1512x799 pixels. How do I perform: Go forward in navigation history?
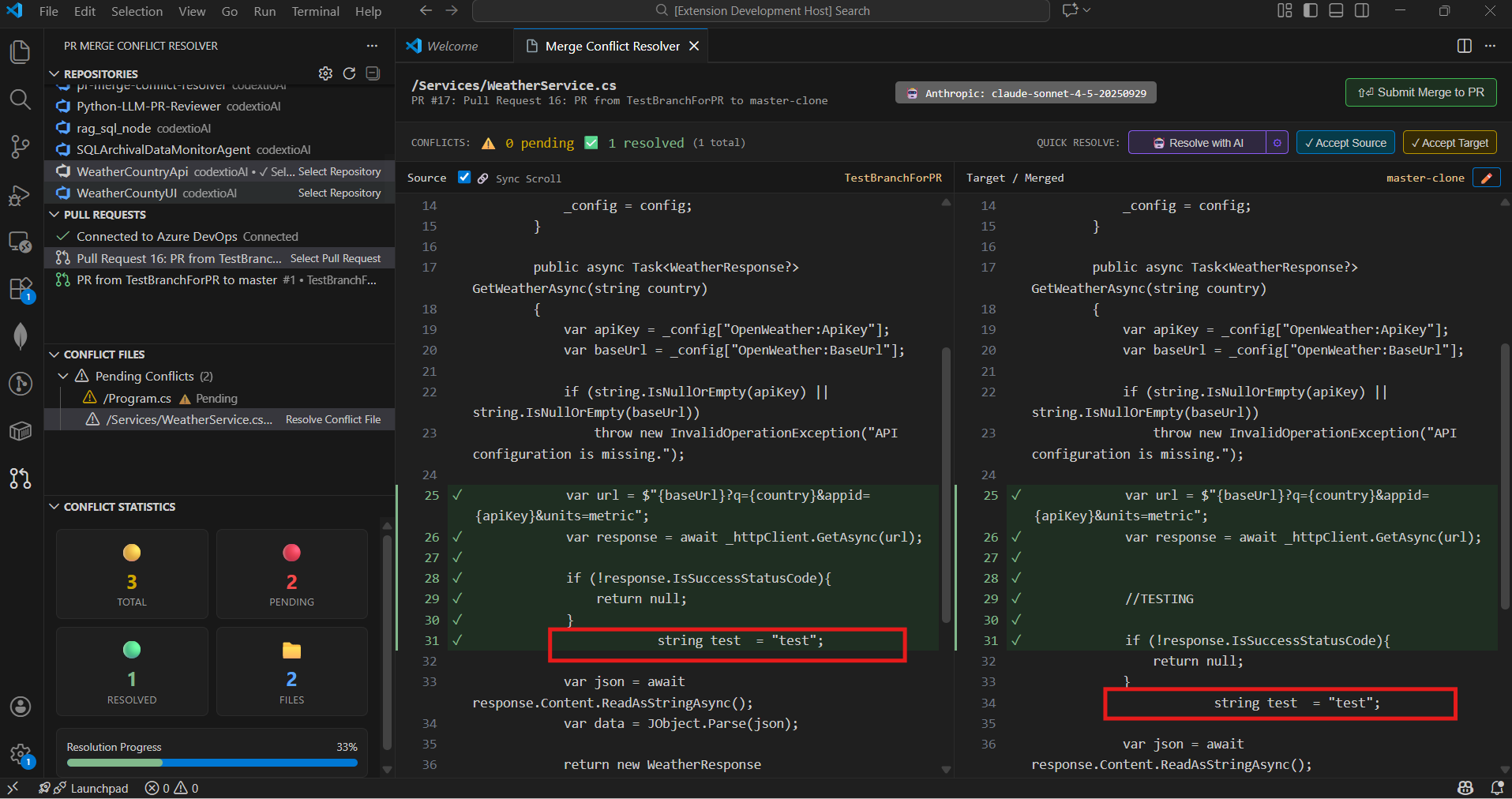click(x=452, y=11)
